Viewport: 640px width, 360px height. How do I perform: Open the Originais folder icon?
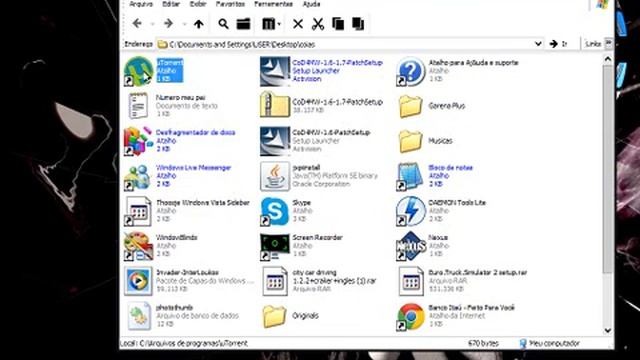point(275,316)
